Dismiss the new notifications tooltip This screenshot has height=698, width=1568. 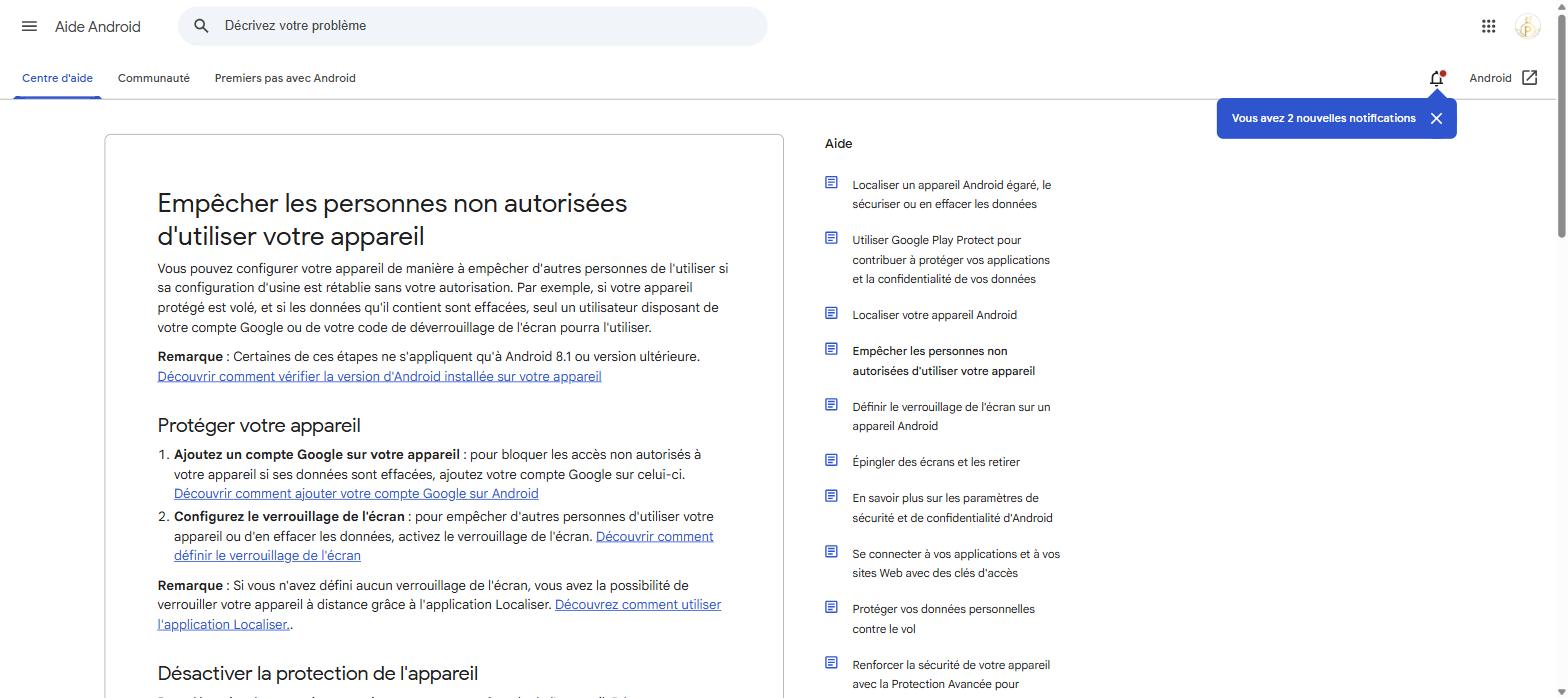click(1436, 118)
